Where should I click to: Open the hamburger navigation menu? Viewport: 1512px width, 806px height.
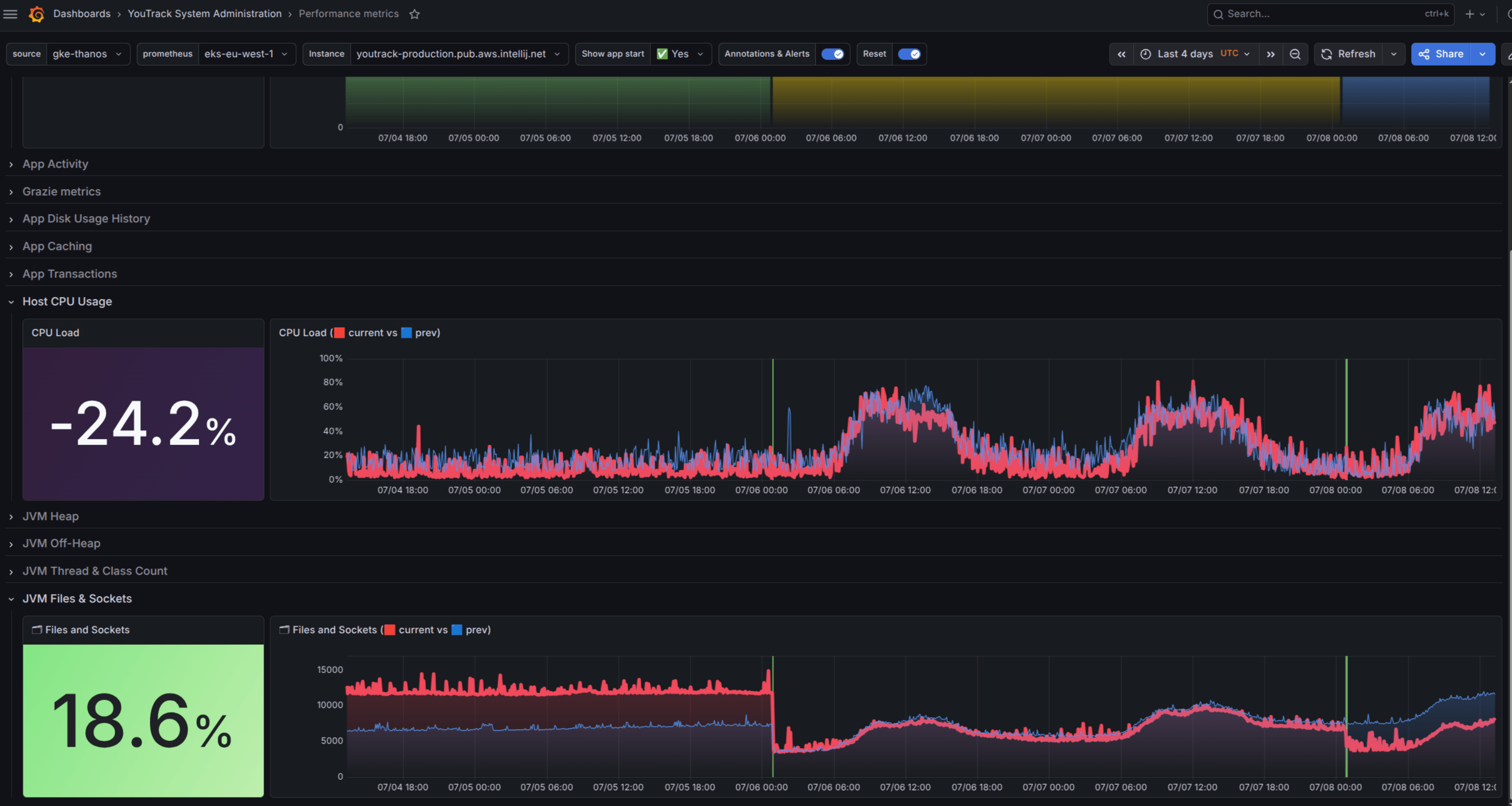(x=10, y=14)
